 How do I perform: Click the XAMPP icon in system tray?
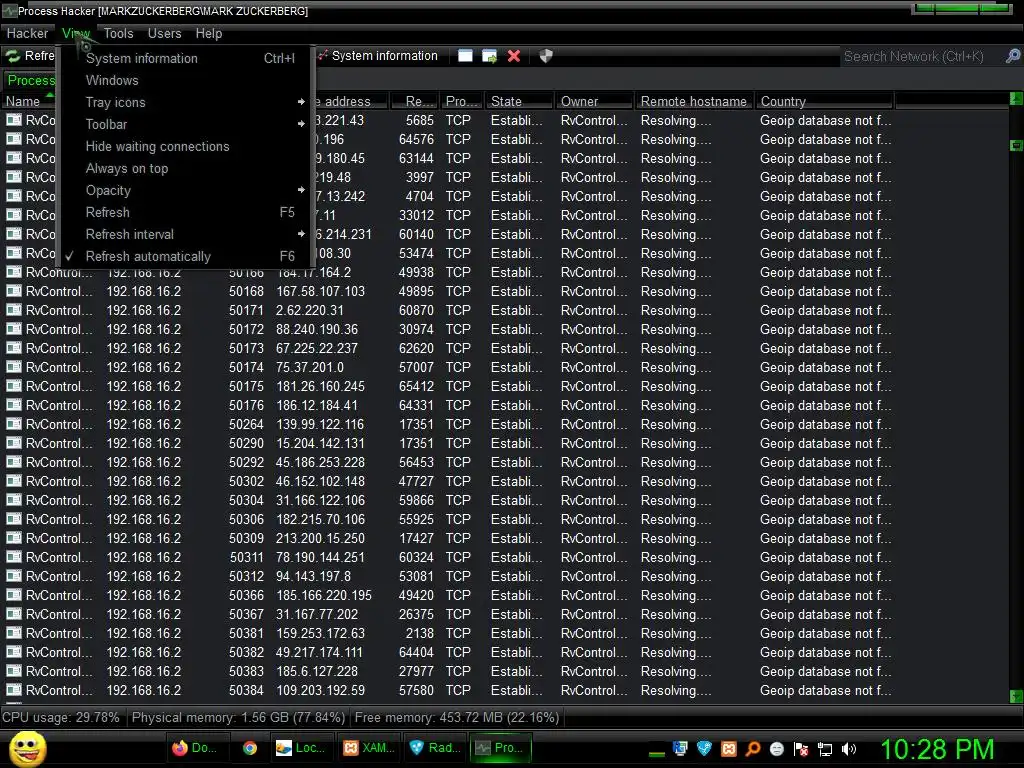point(729,749)
